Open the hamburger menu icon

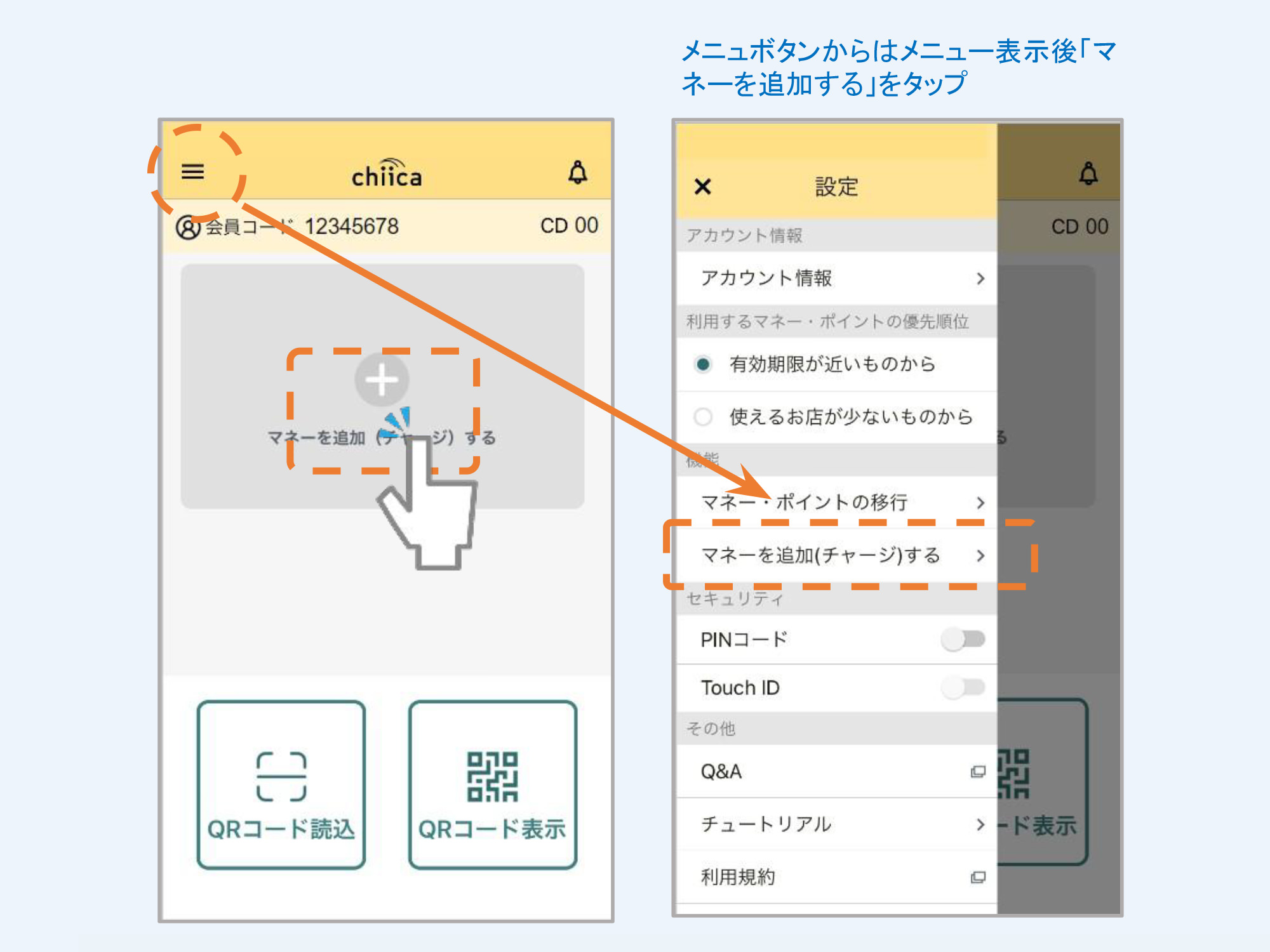click(x=192, y=171)
